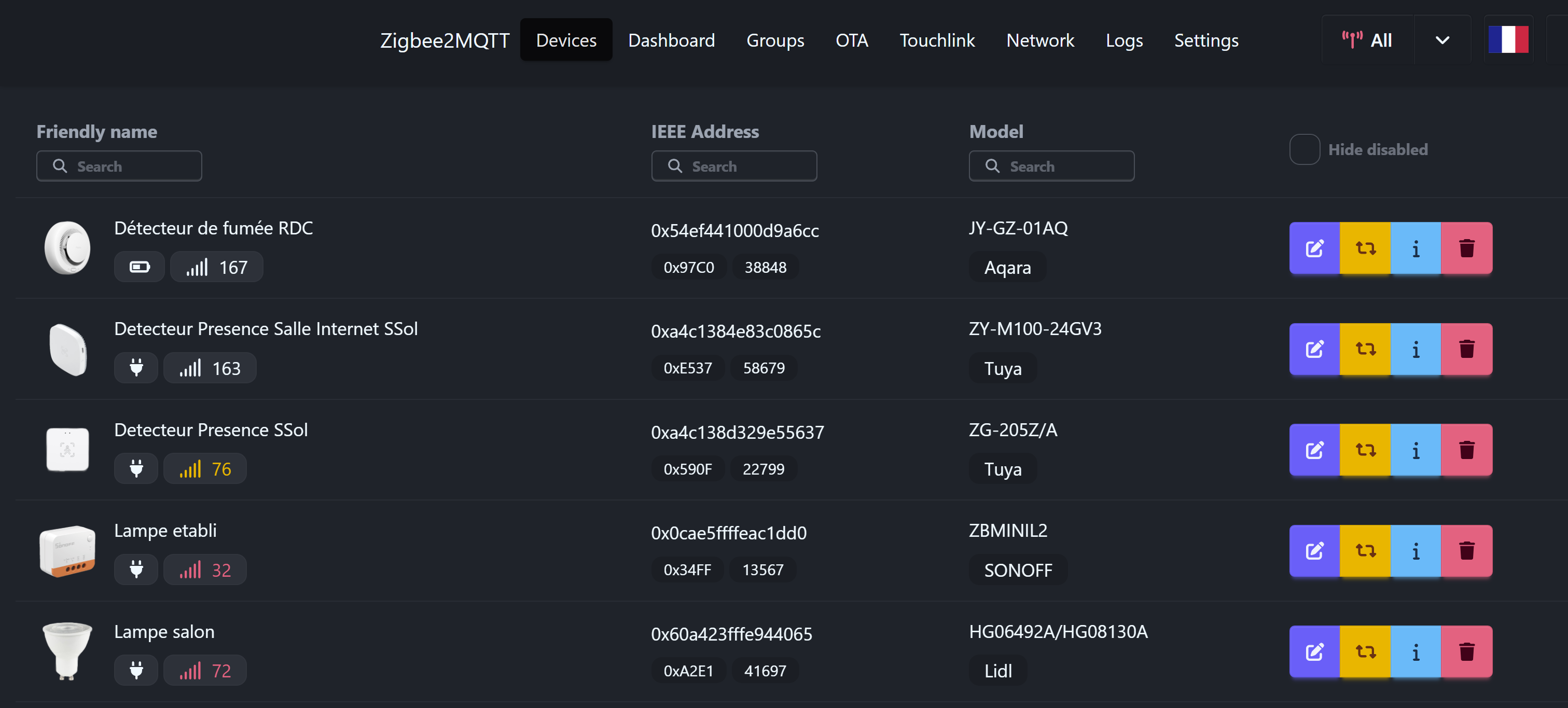Click Sonoff ZBMINIL2 device thumbnail
1568x708 pixels.
tap(67, 551)
